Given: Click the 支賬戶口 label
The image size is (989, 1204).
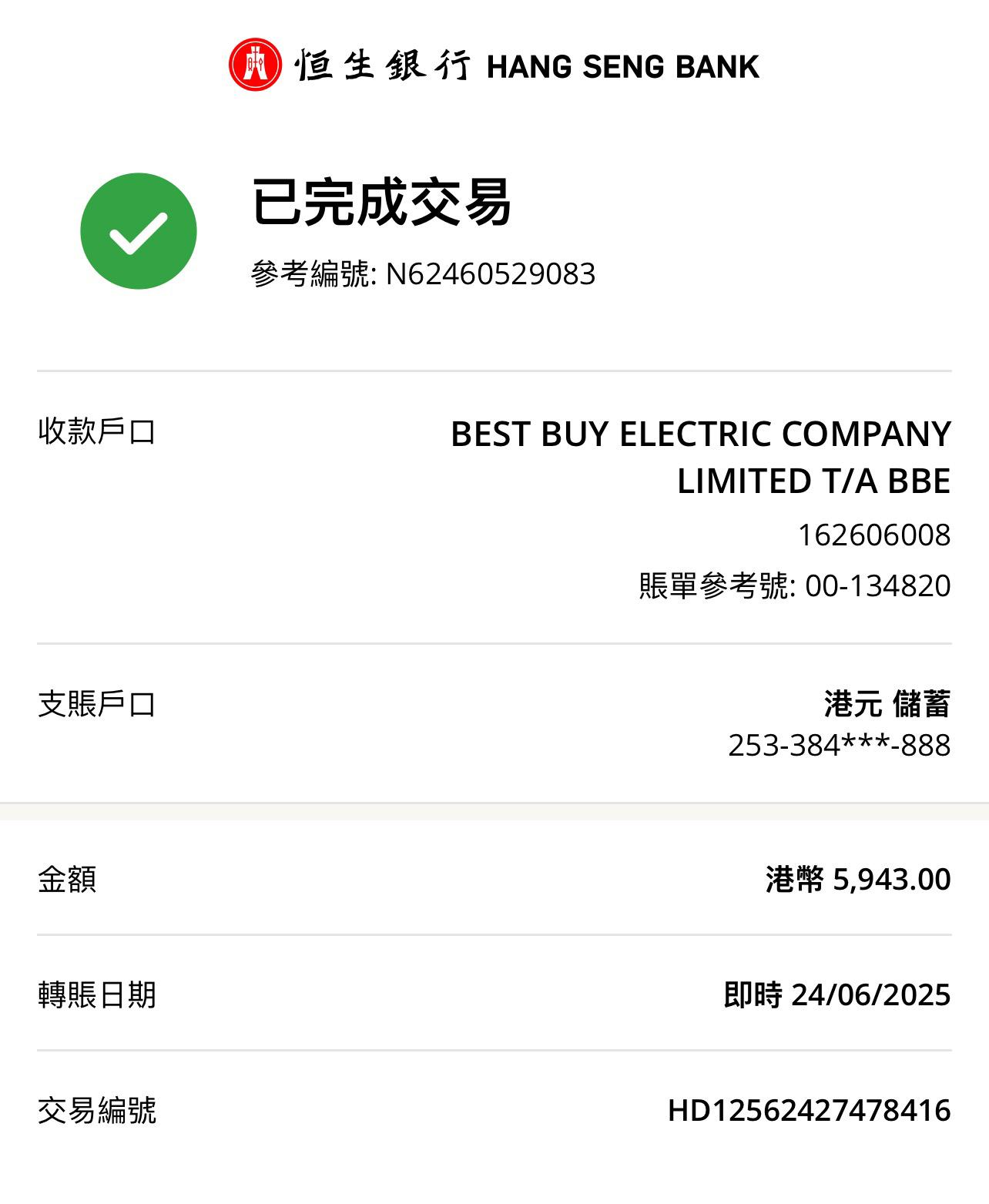Looking at the screenshot, I should tap(97, 704).
